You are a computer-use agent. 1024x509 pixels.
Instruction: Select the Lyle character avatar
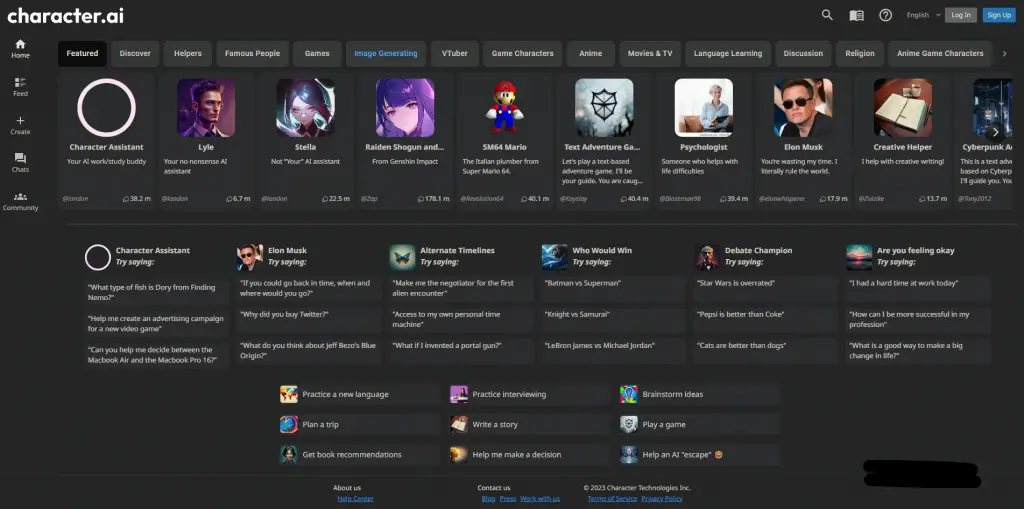click(206, 108)
